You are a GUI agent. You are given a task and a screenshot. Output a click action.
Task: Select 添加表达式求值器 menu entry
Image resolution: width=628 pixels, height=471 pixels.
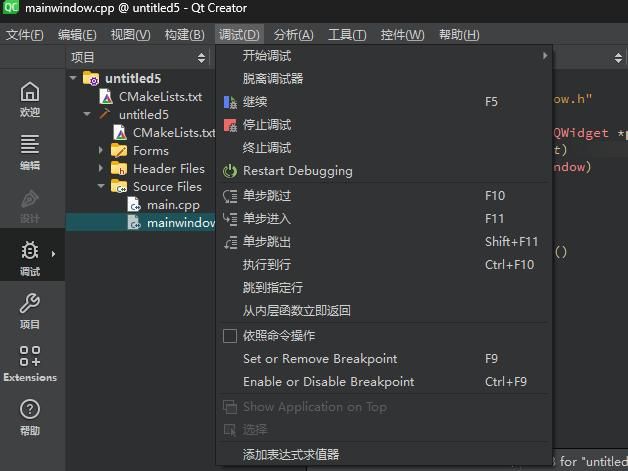point(384,455)
